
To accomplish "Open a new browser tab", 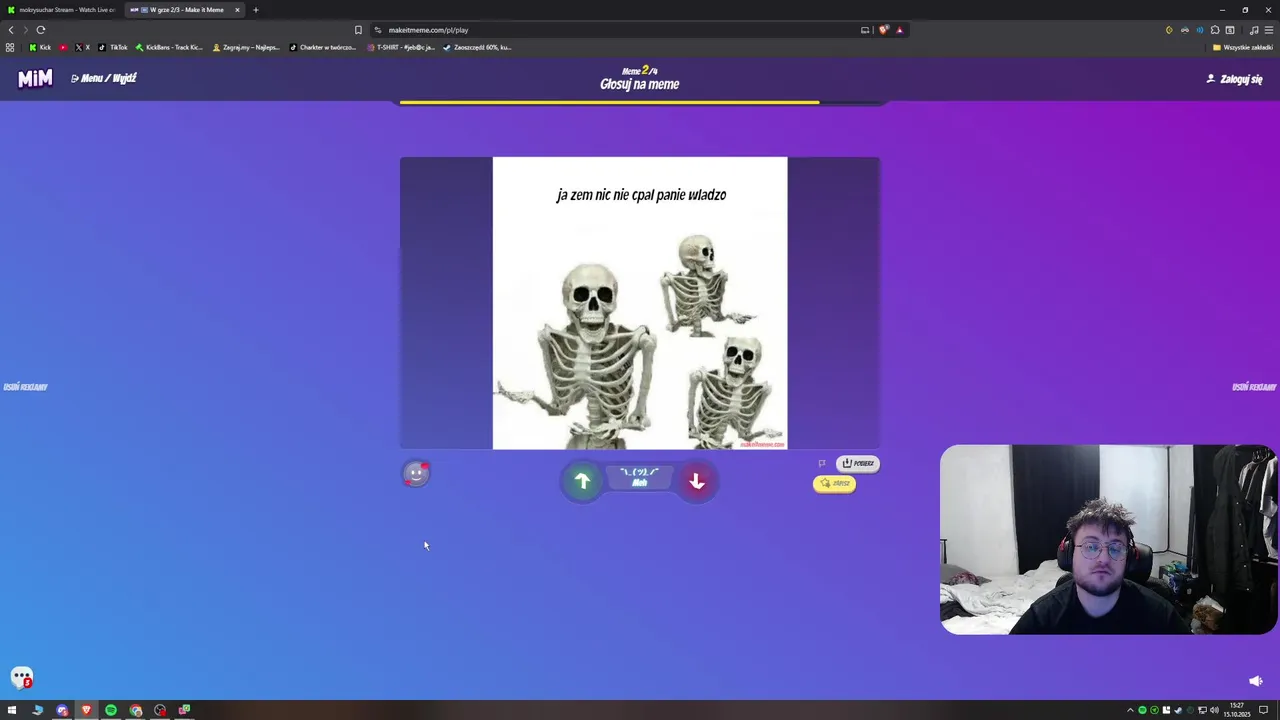I will [256, 10].
